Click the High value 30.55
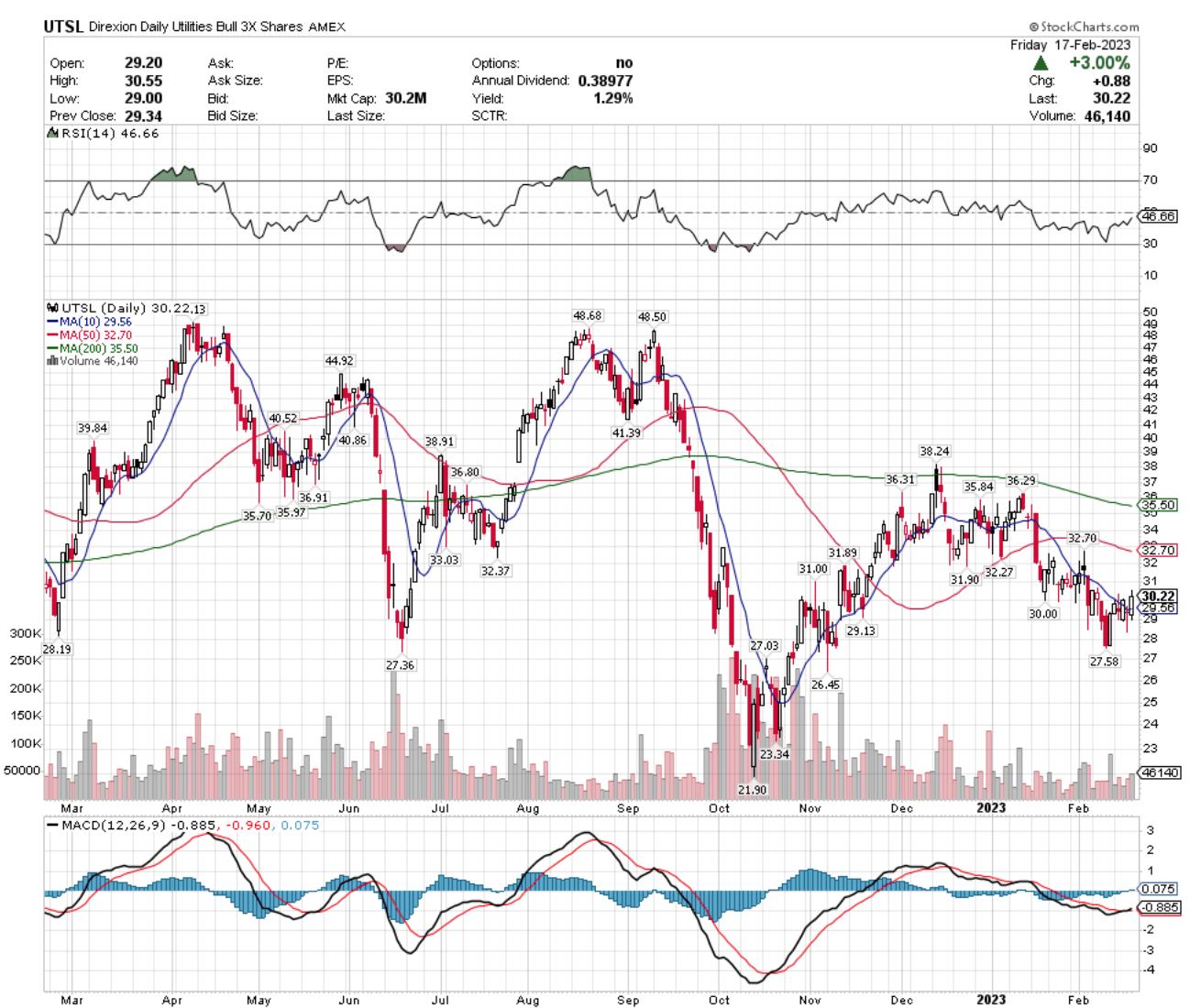The width and height of the screenshot is (1190, 1008). click(x=144, y=81)
